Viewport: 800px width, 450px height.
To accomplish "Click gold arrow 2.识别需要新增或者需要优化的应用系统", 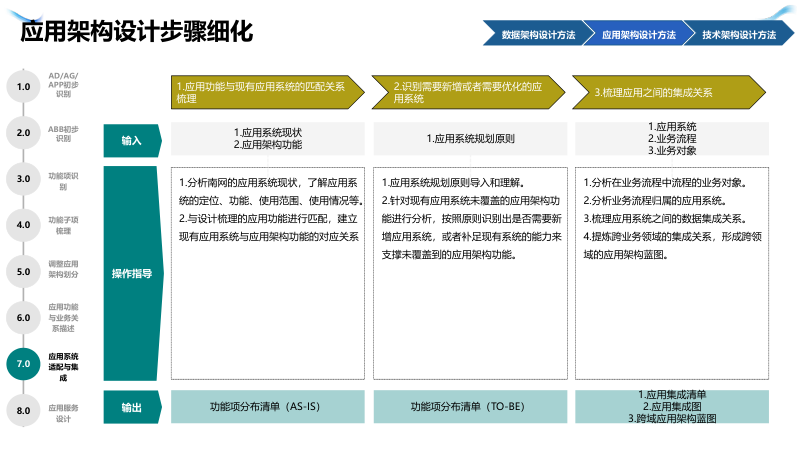I will coord(468,92).
